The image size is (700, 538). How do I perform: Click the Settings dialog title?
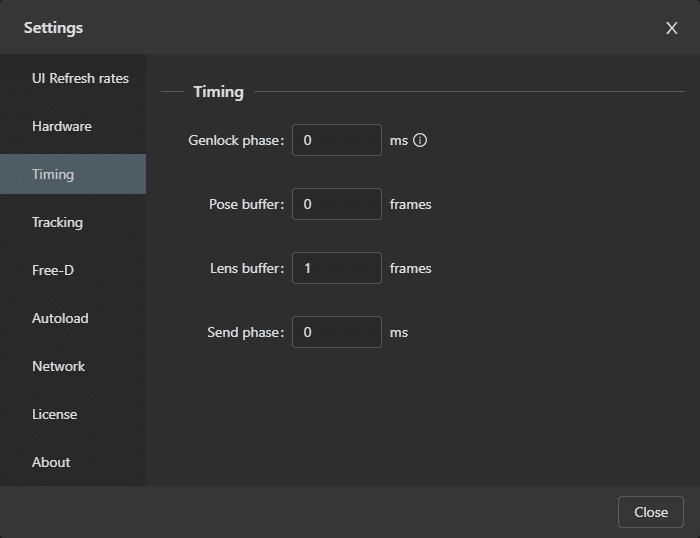[53, 28]
